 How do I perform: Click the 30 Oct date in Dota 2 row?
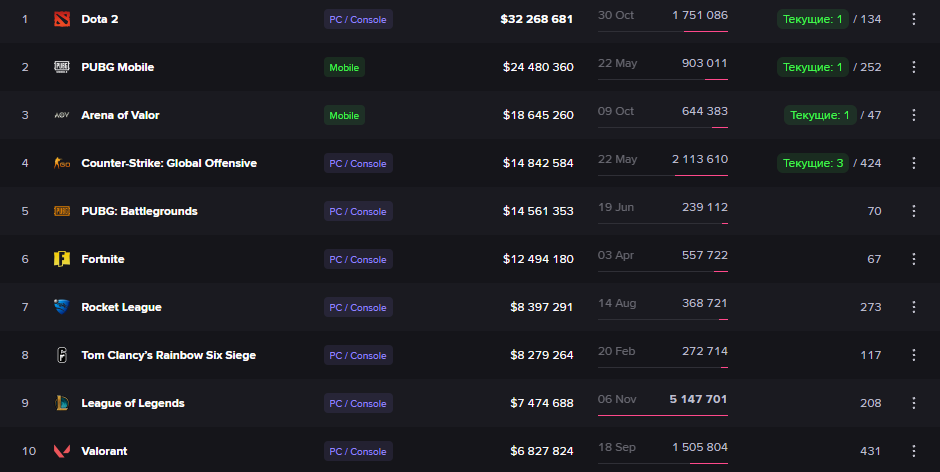[x=616, y=15]
